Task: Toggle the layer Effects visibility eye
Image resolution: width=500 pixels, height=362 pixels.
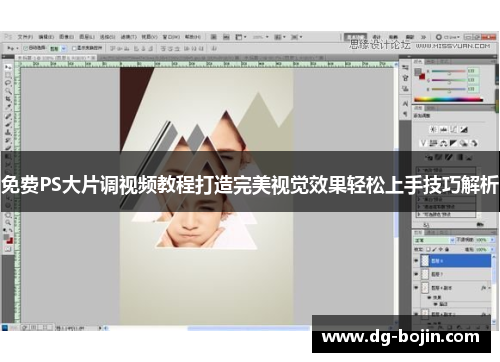Action: [430, 297]
